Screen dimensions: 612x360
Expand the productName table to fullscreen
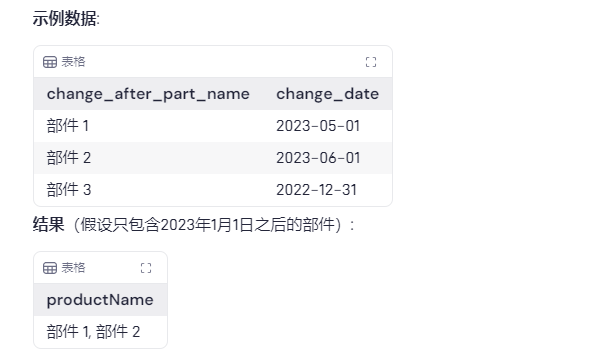(x=146, y=268)
